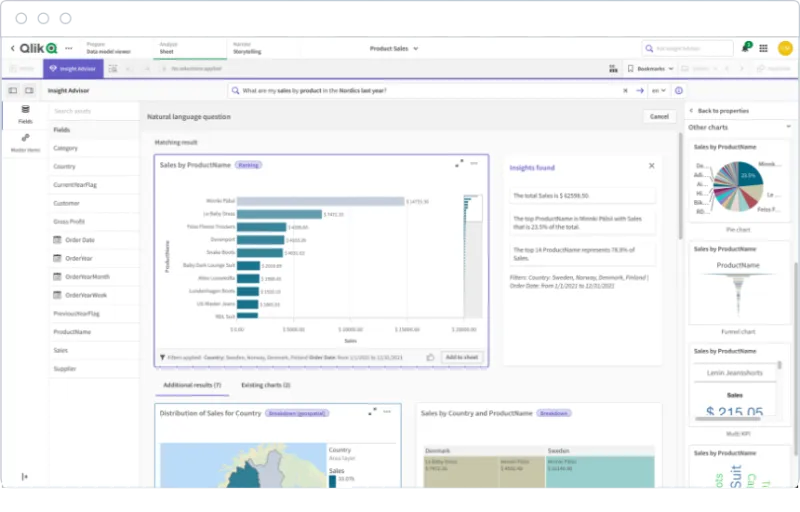Select the PreviousYearFlag field
This screenshot has height=512, width=800.
[x=94, y=313]
